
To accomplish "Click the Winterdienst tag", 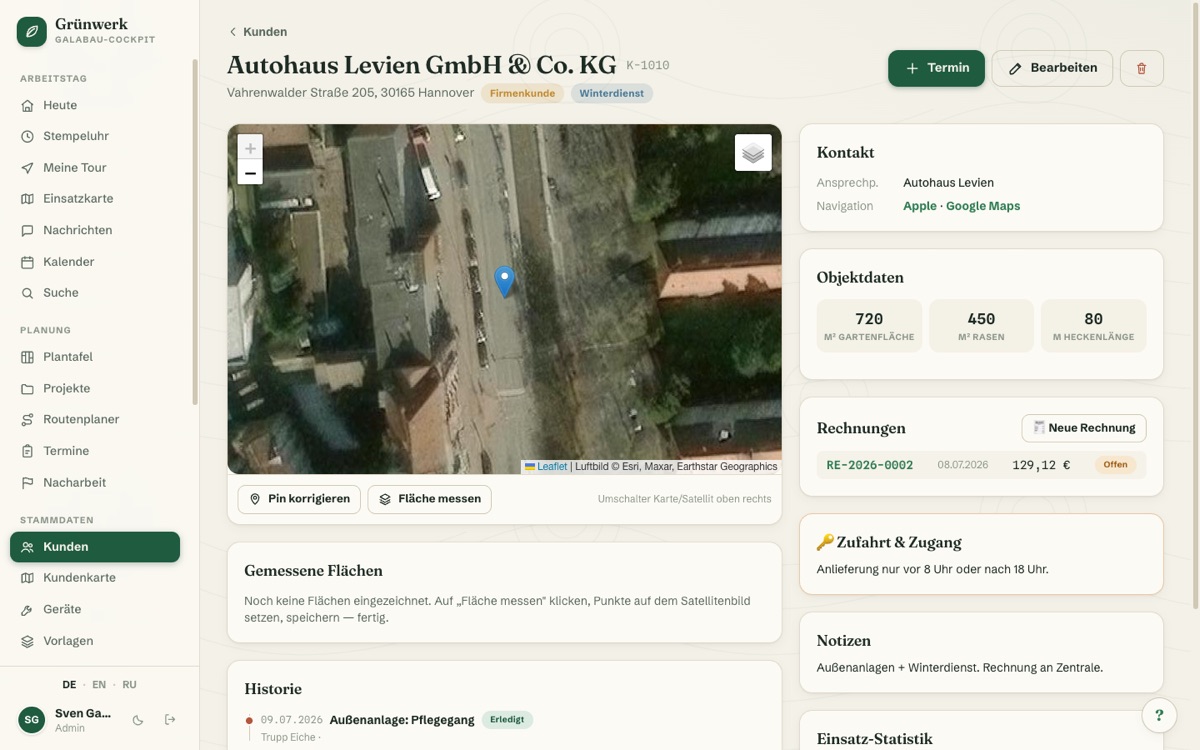I will pos(612,93).
